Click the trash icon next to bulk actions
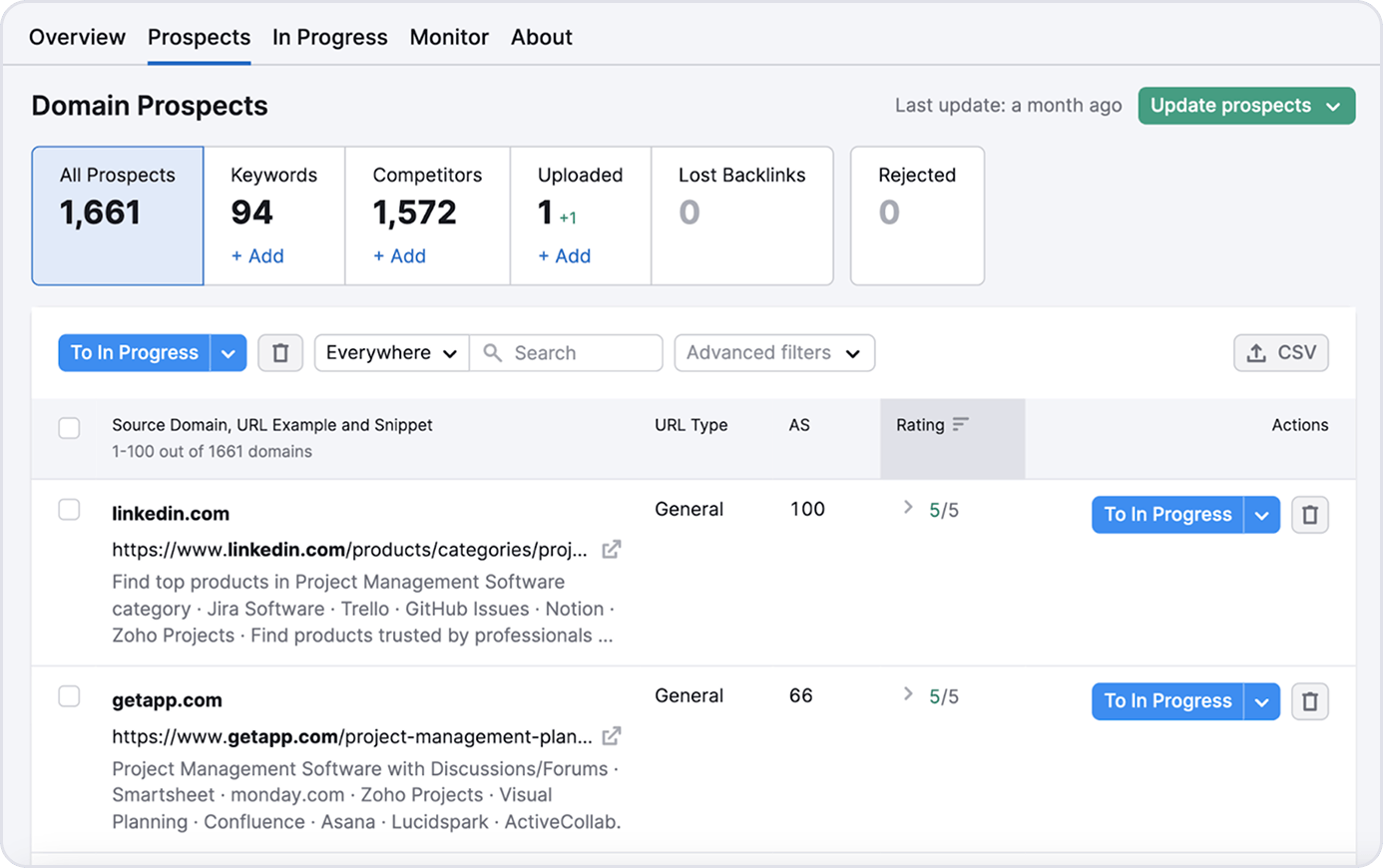 point(280,352)
